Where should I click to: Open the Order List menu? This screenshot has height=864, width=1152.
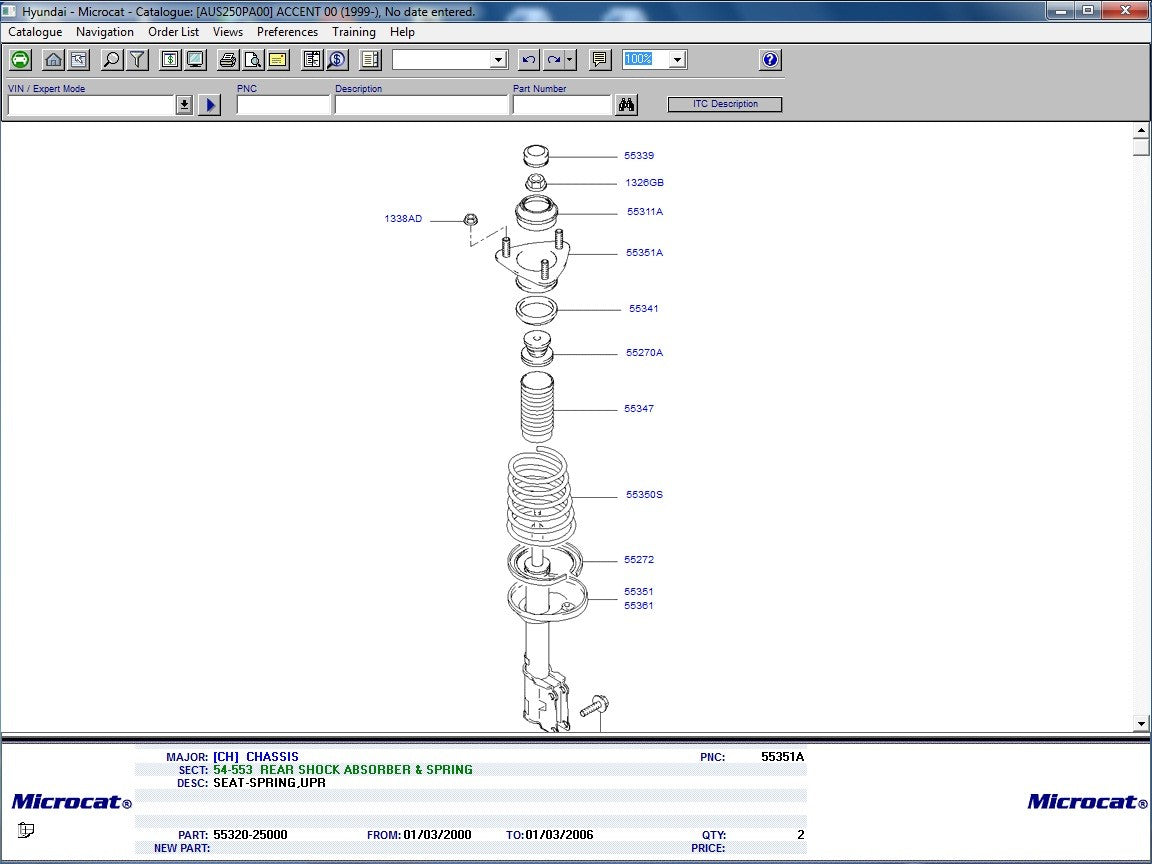[173, 32]
